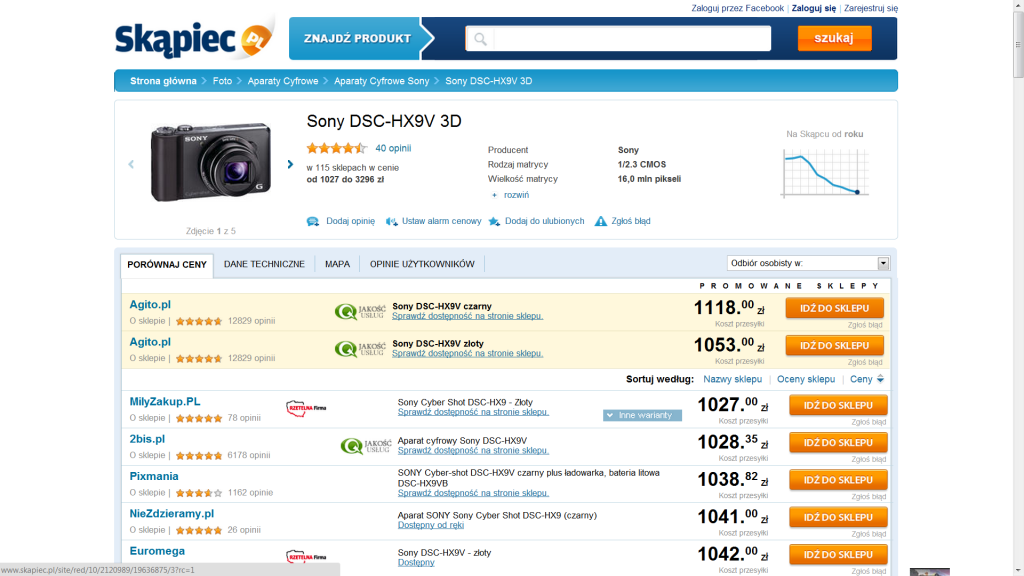Image resolution: width=1024 pixels, height=576 pixels.
Task: Click Jakość Usług badge for 2bis.pl
Action: (x=366, y=446)
